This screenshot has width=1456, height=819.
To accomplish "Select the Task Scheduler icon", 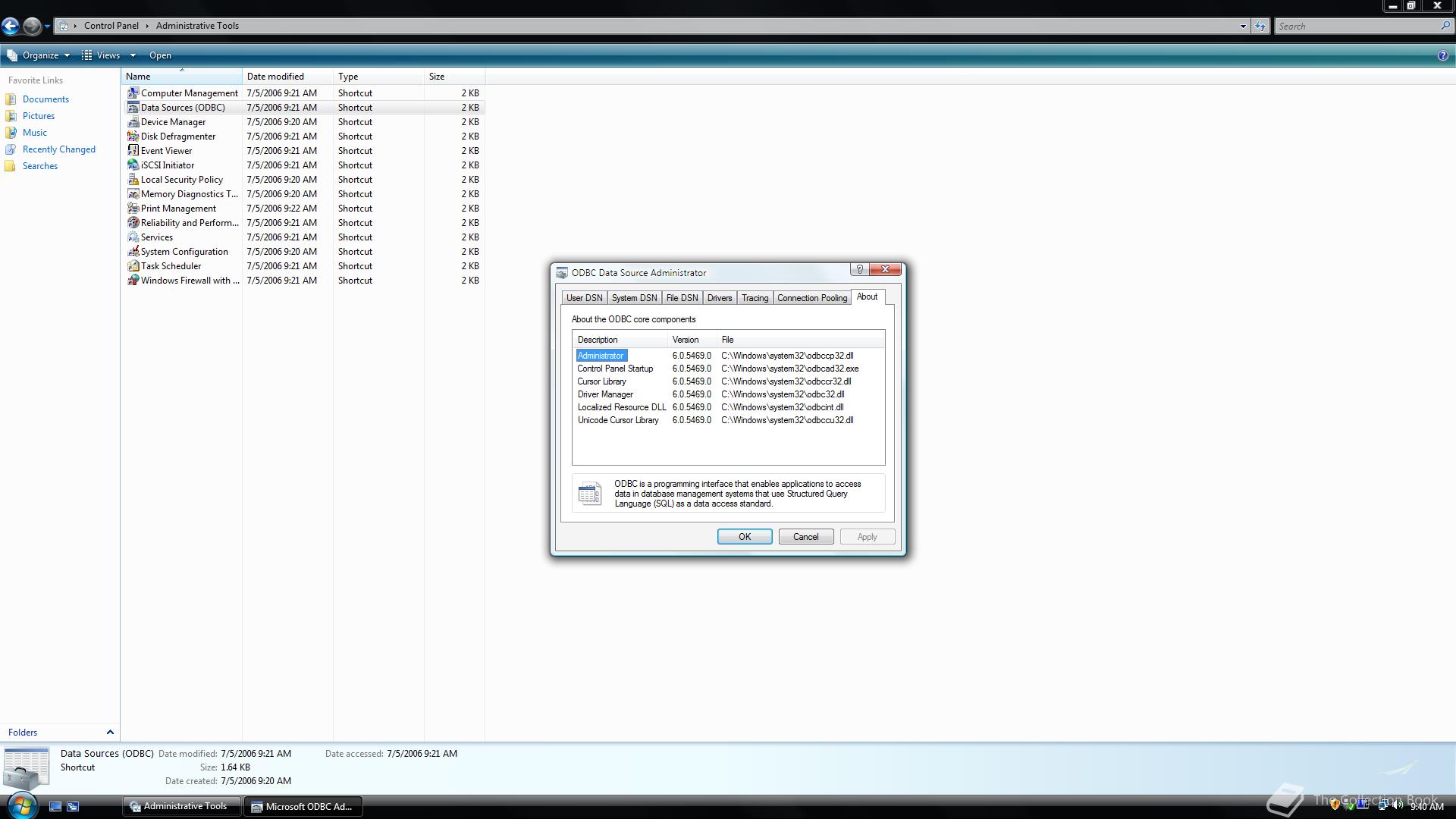I will click(133, 266).
